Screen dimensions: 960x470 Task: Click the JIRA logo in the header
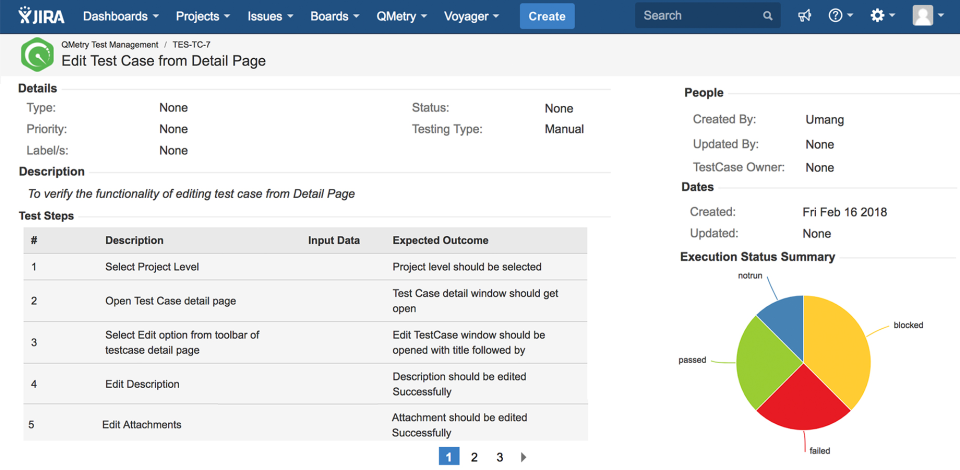point(40,16)
